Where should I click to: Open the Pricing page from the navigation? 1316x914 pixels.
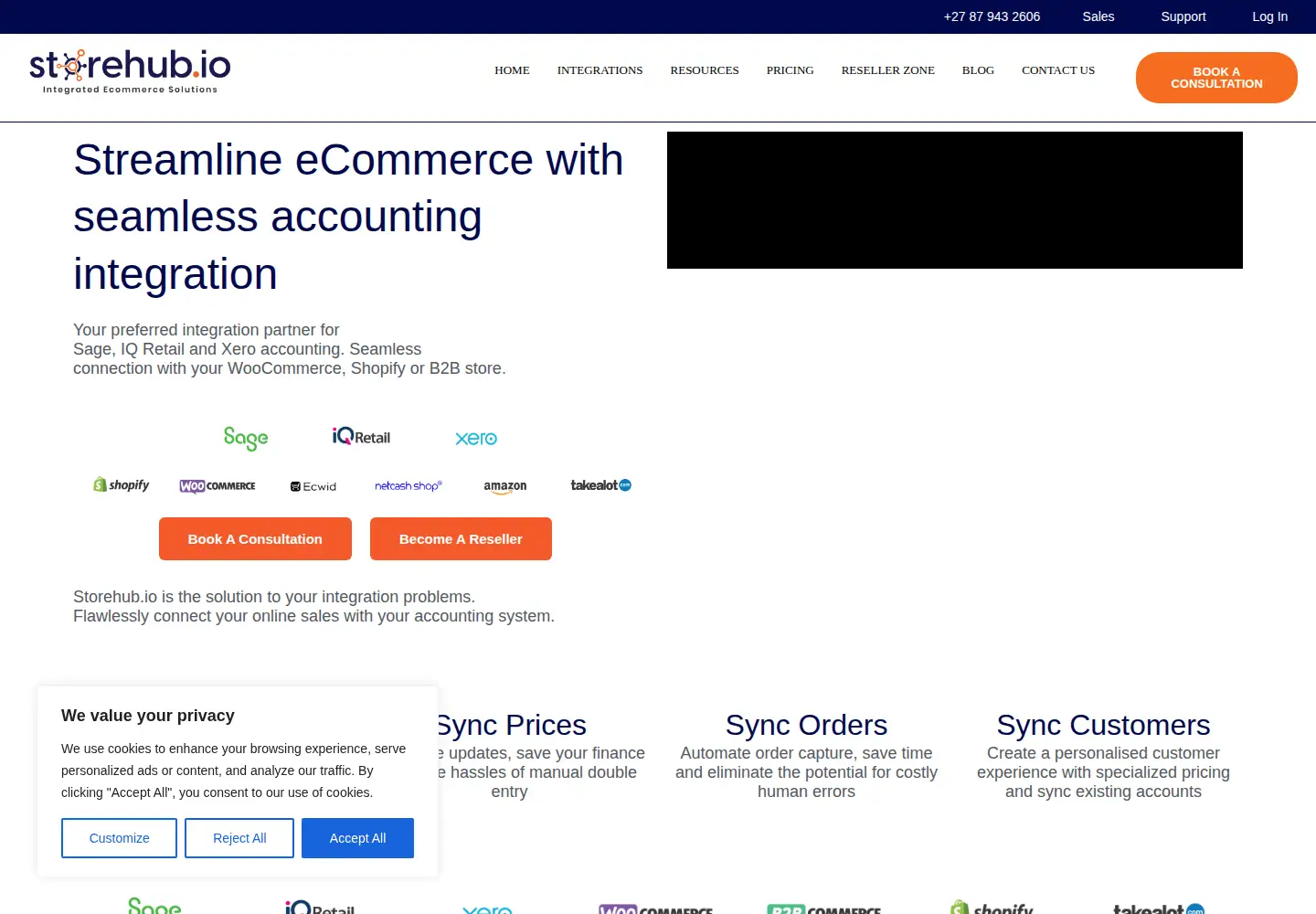(x=790, y=70)
